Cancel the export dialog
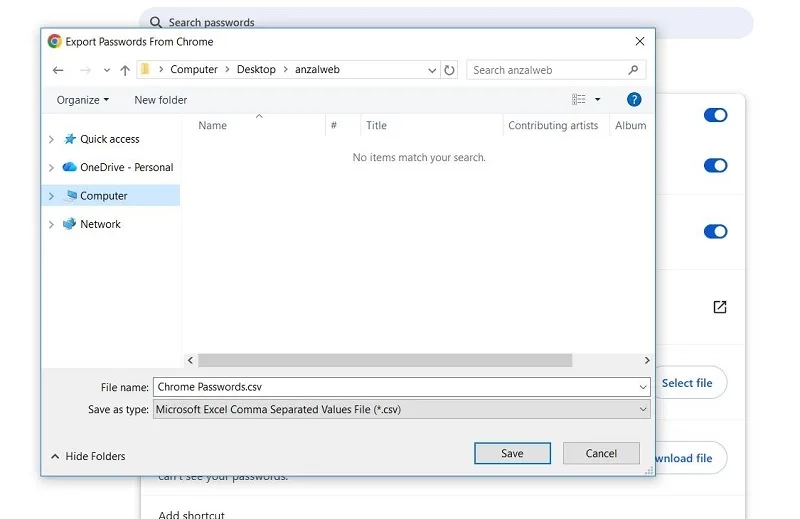800x519 pixels. point(601,453)
